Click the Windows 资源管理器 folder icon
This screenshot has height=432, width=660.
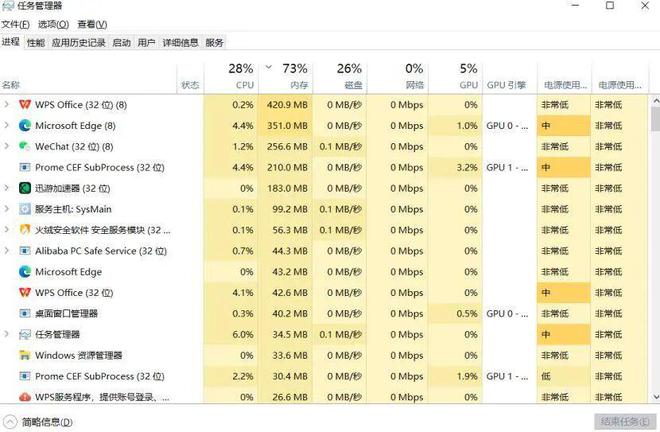point(25,355)
